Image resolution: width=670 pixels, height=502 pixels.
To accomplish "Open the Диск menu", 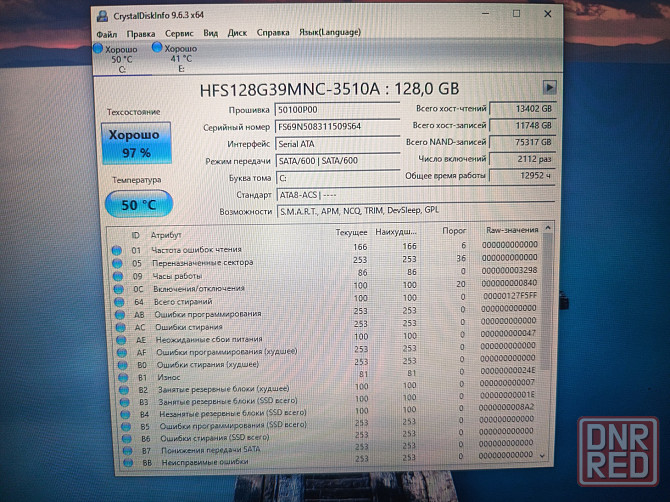I will [x=237, y=33].
